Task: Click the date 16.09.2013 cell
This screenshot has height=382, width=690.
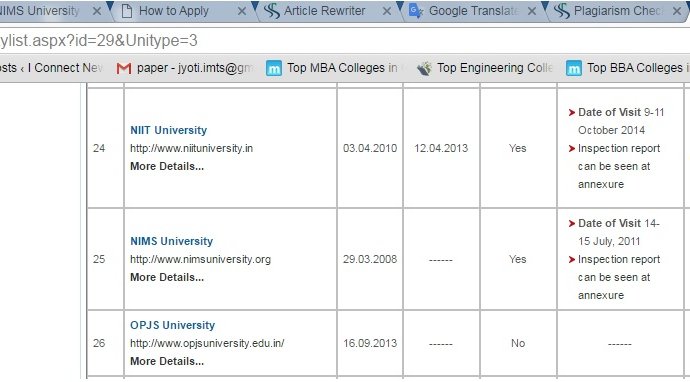Action: pyautogui.click(x=370, y=343)
